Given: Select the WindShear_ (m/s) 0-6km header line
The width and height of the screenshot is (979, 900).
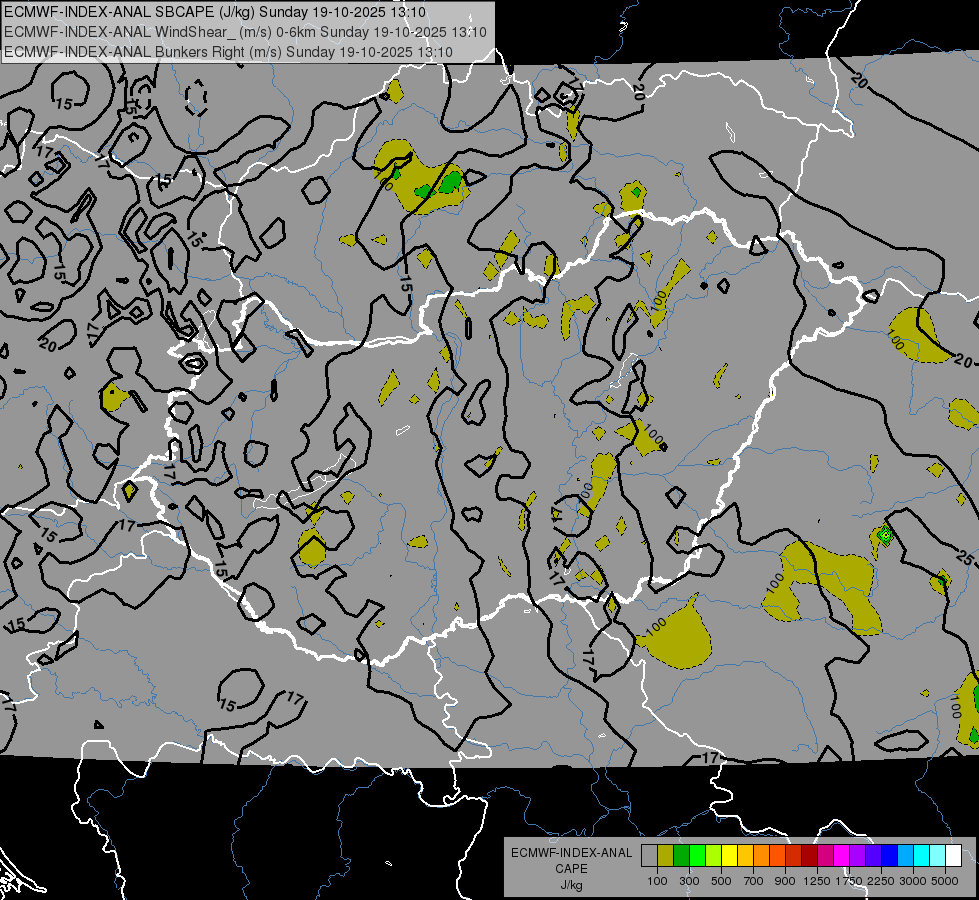Looking at the screenshot, I should tap(245, 32).
